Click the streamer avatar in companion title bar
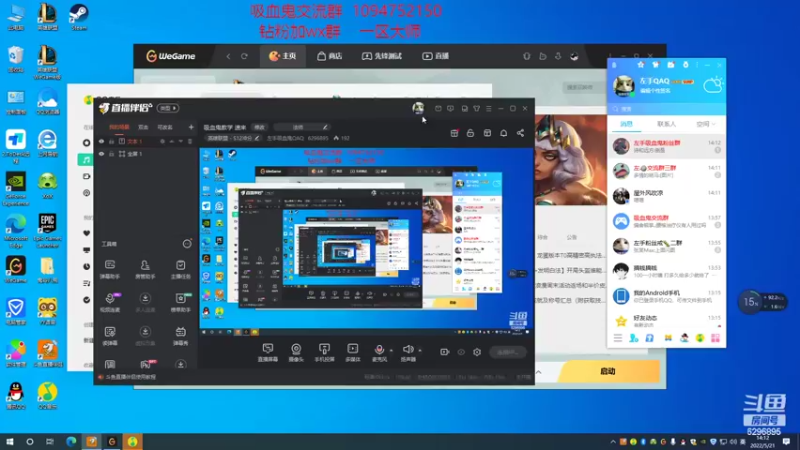 (418, 108)
